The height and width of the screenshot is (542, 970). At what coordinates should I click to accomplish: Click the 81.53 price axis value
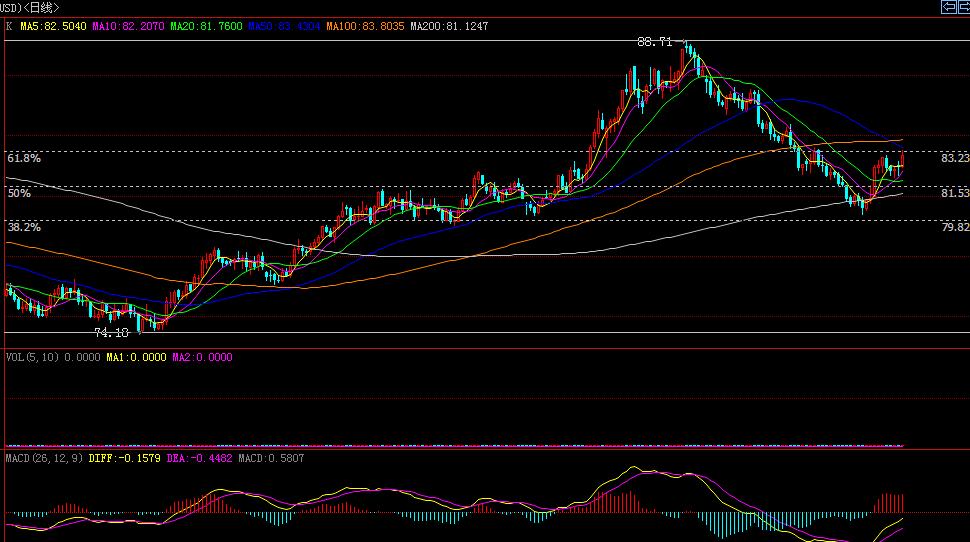pyautogui.click(x=955, y=193)
